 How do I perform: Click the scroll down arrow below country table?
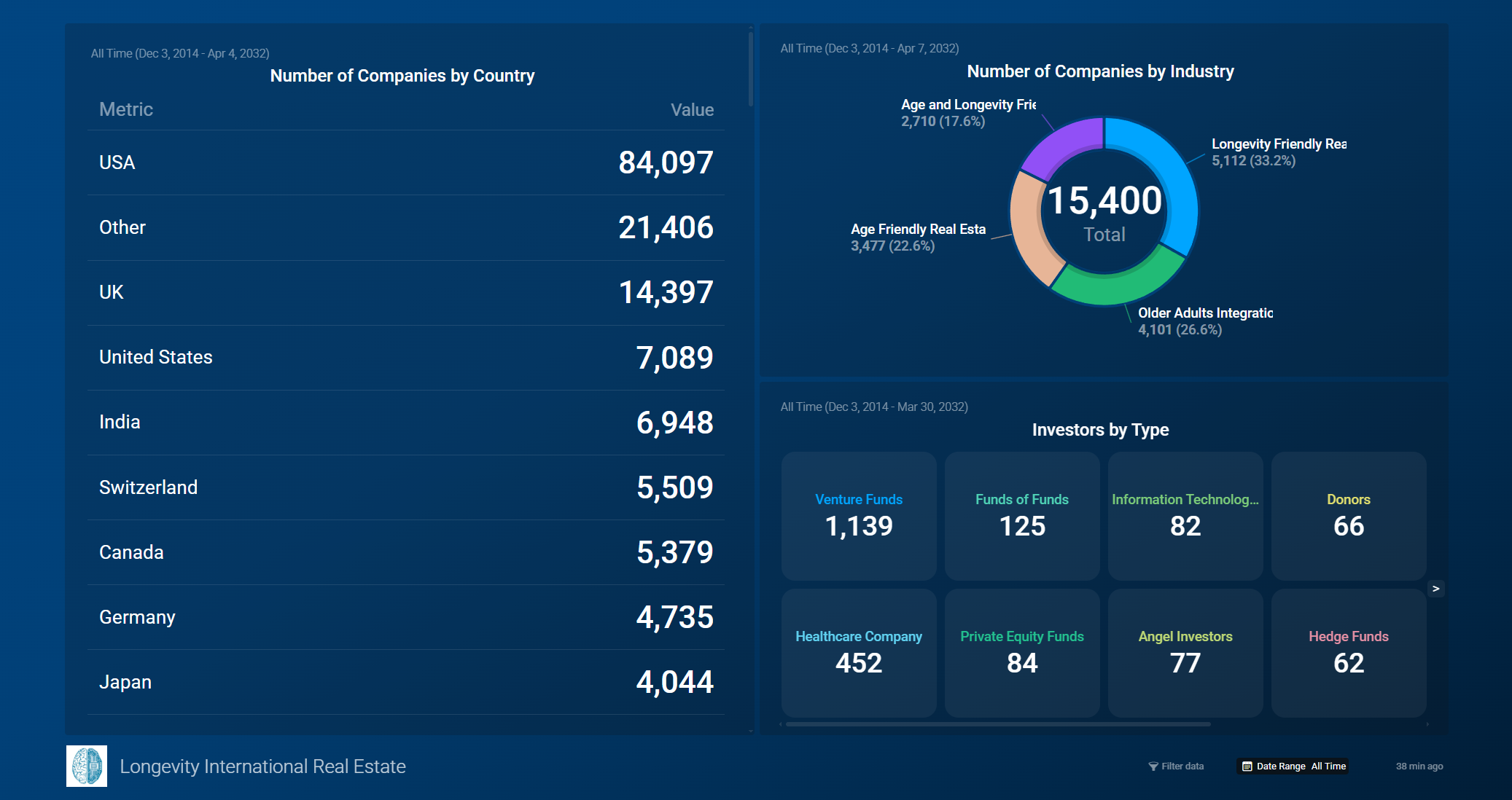coord(750,731)
